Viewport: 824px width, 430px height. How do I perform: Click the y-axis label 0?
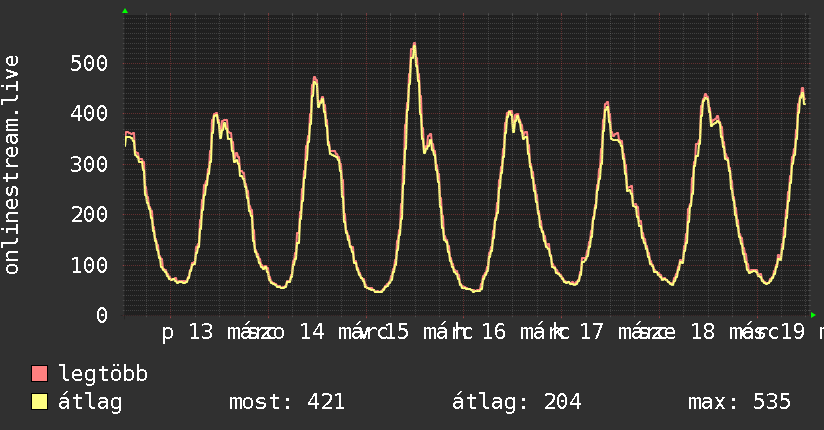coord(102,315)
